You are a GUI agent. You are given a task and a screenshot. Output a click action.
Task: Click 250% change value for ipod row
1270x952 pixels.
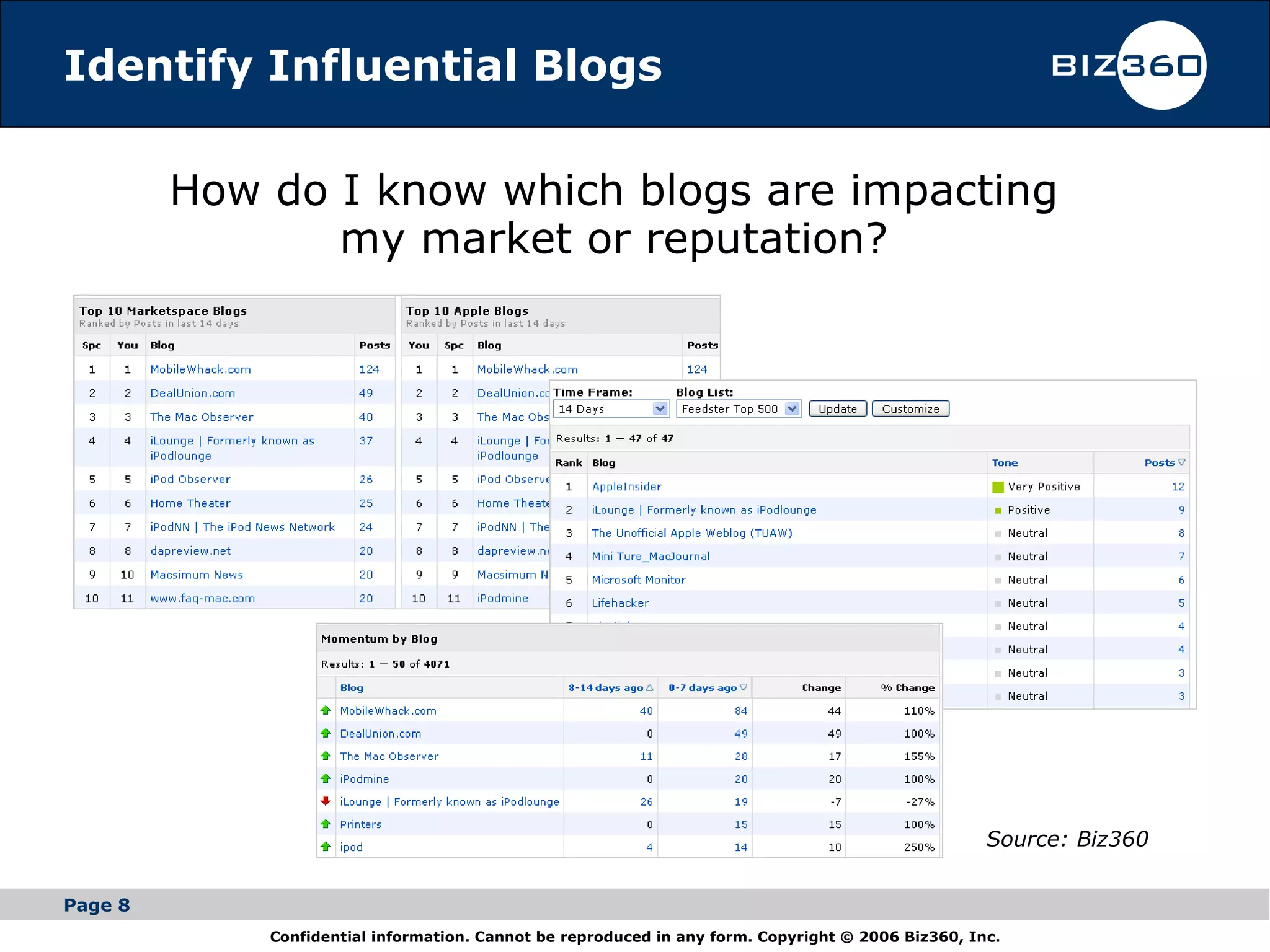[x=919, y=847]
